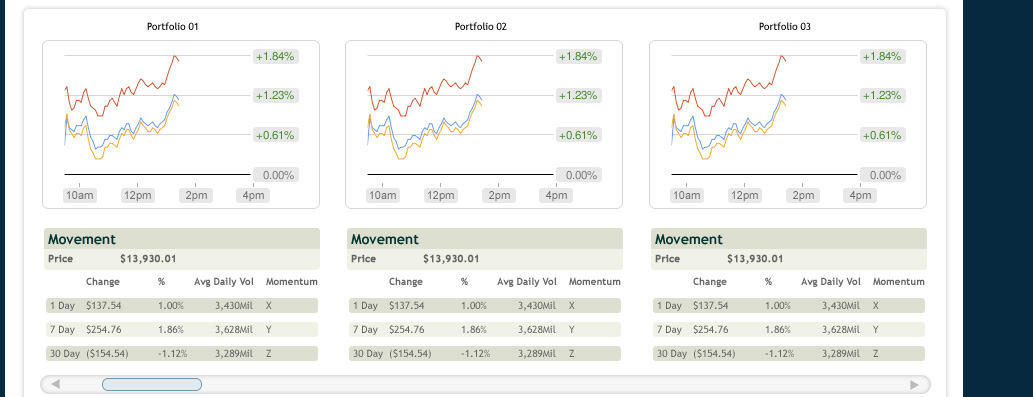Select the Portfolio 01 title
This screenshot has height=397, width=1033.
click(x=173, y=27)
